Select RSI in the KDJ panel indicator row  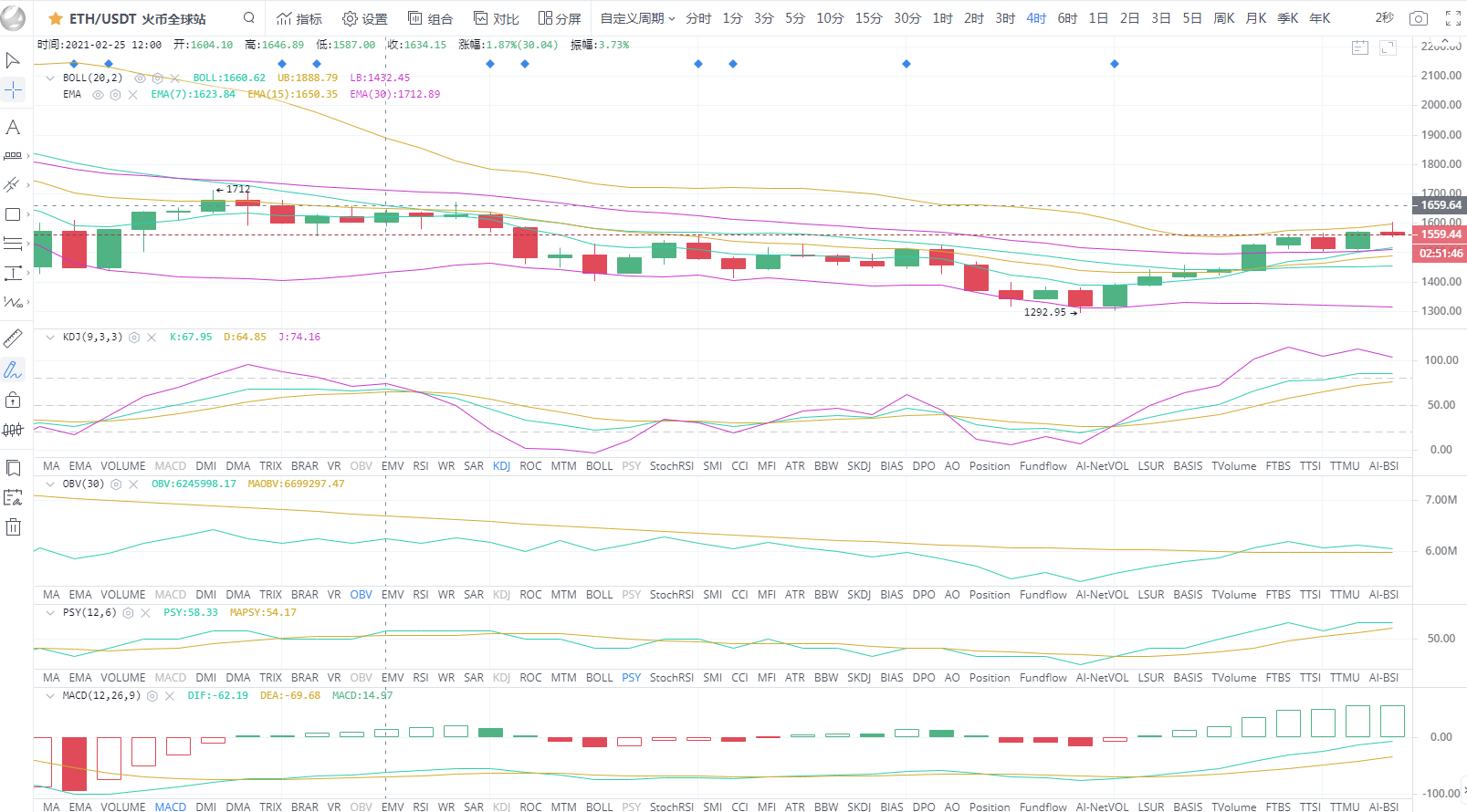coord(420,466)
